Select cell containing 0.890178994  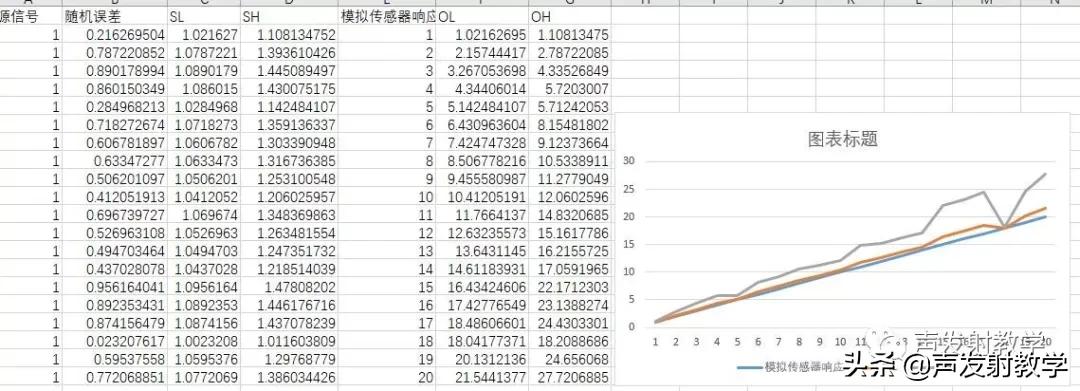114,70
